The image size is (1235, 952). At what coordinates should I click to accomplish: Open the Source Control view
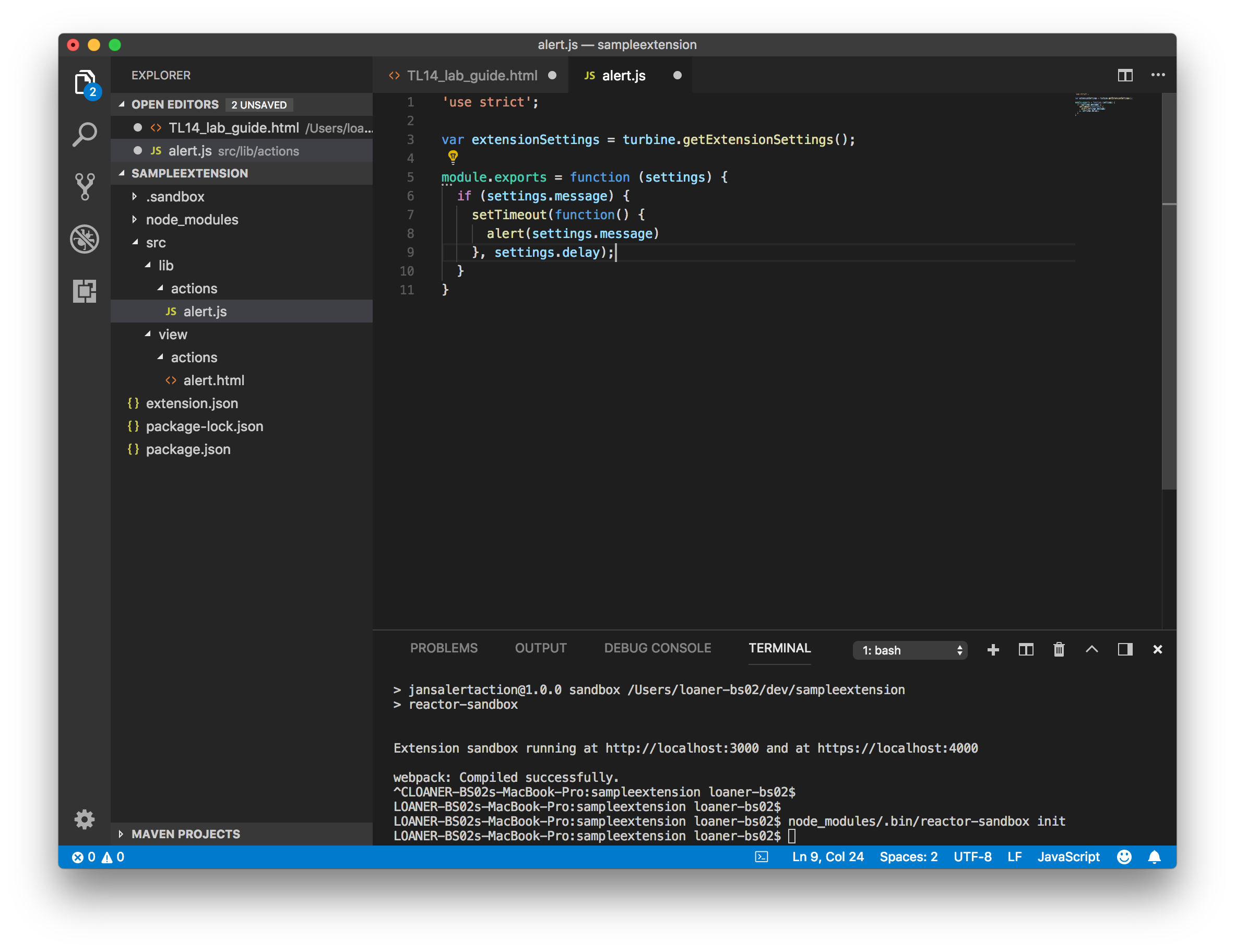click(x=85, y=186)
